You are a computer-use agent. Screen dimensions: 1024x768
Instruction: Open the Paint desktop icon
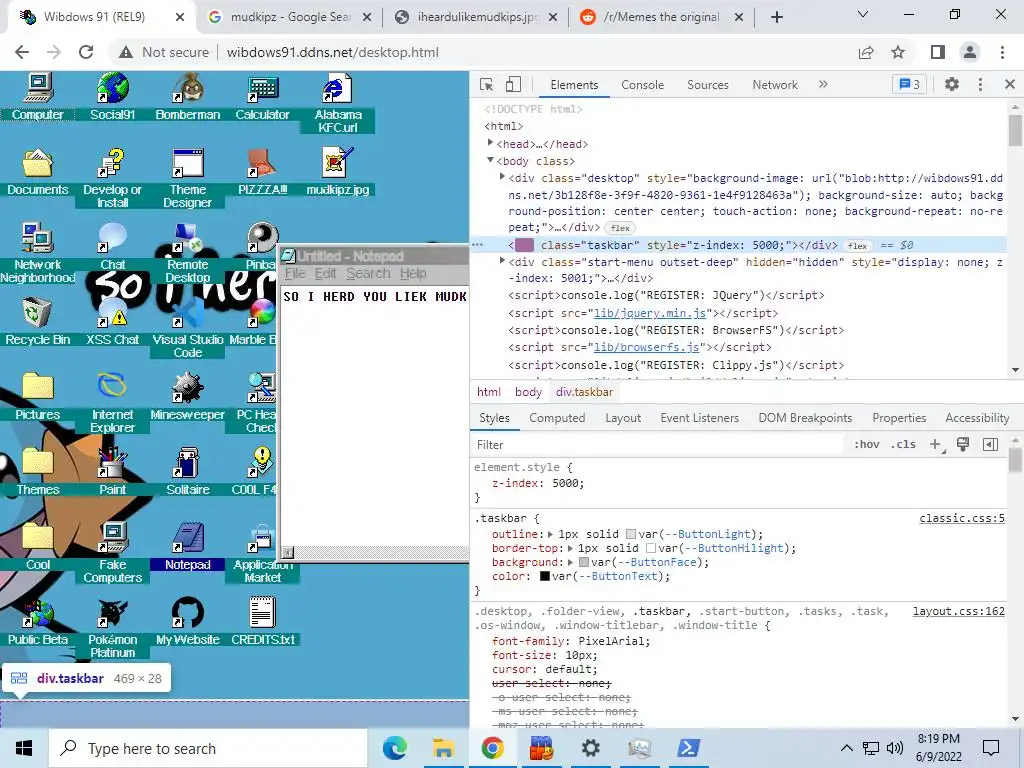[x=112, y=472]
